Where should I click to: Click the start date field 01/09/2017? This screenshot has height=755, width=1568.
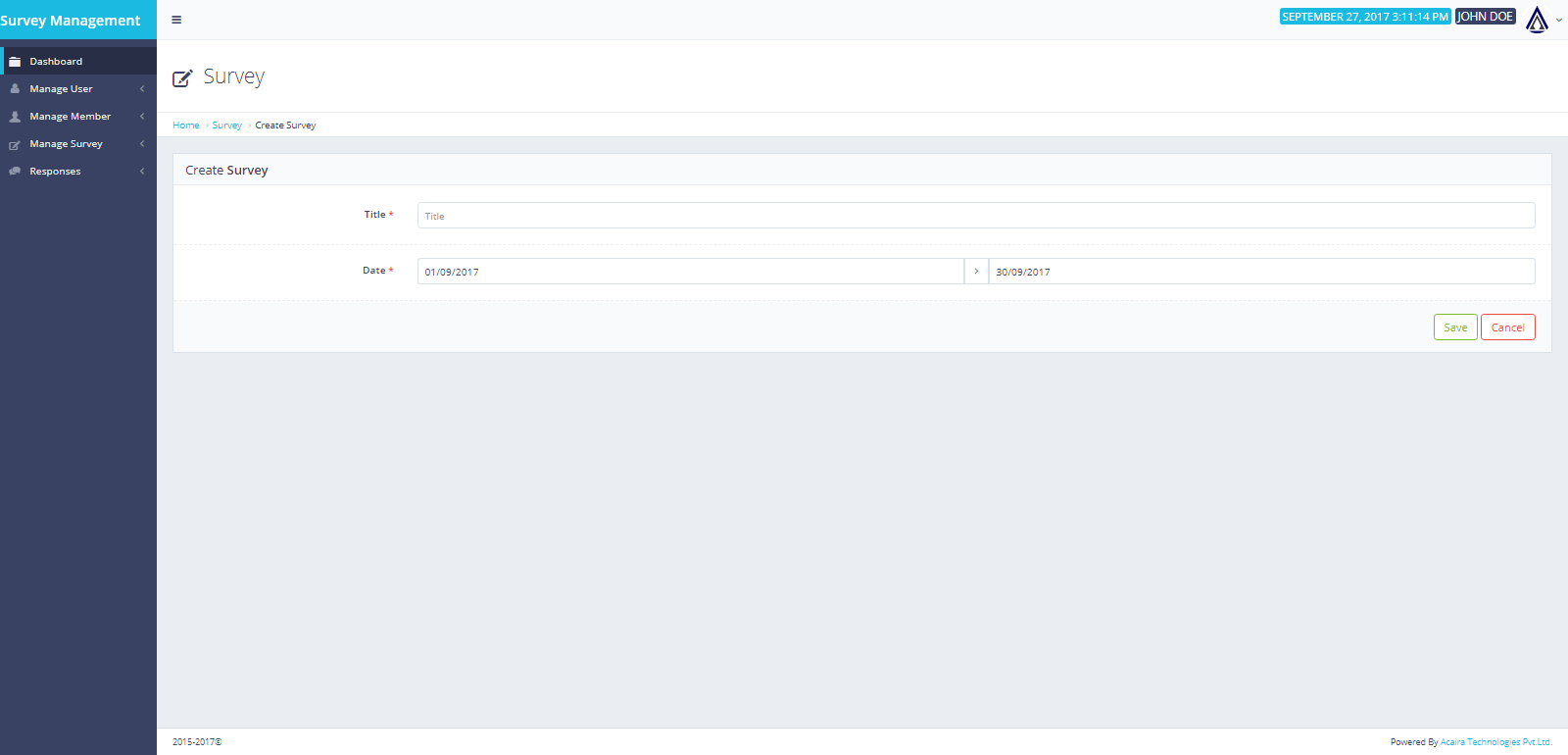tap(690, 272)
